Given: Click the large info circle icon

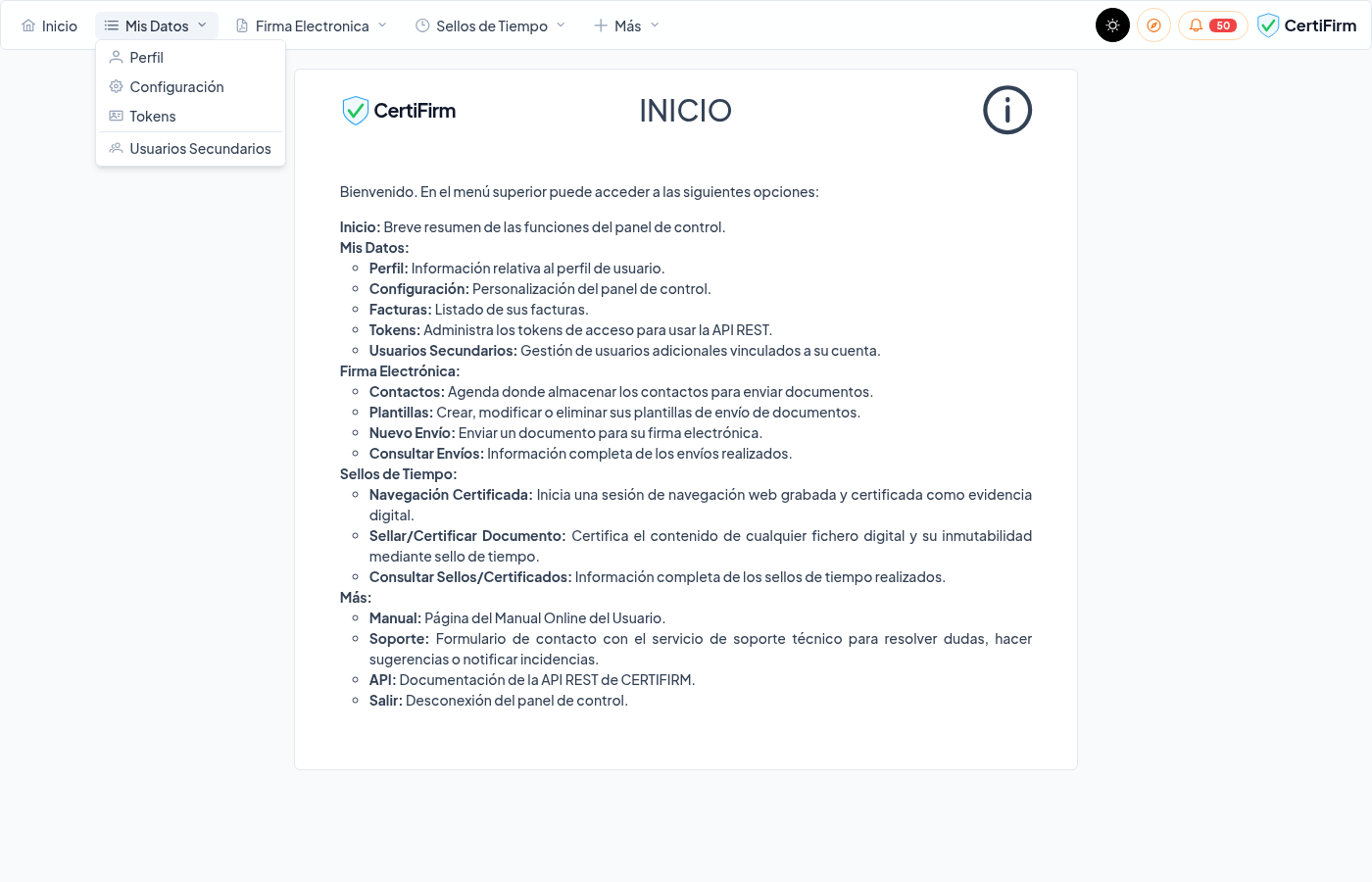Looking at the screenshot, I should [1007, 110].
